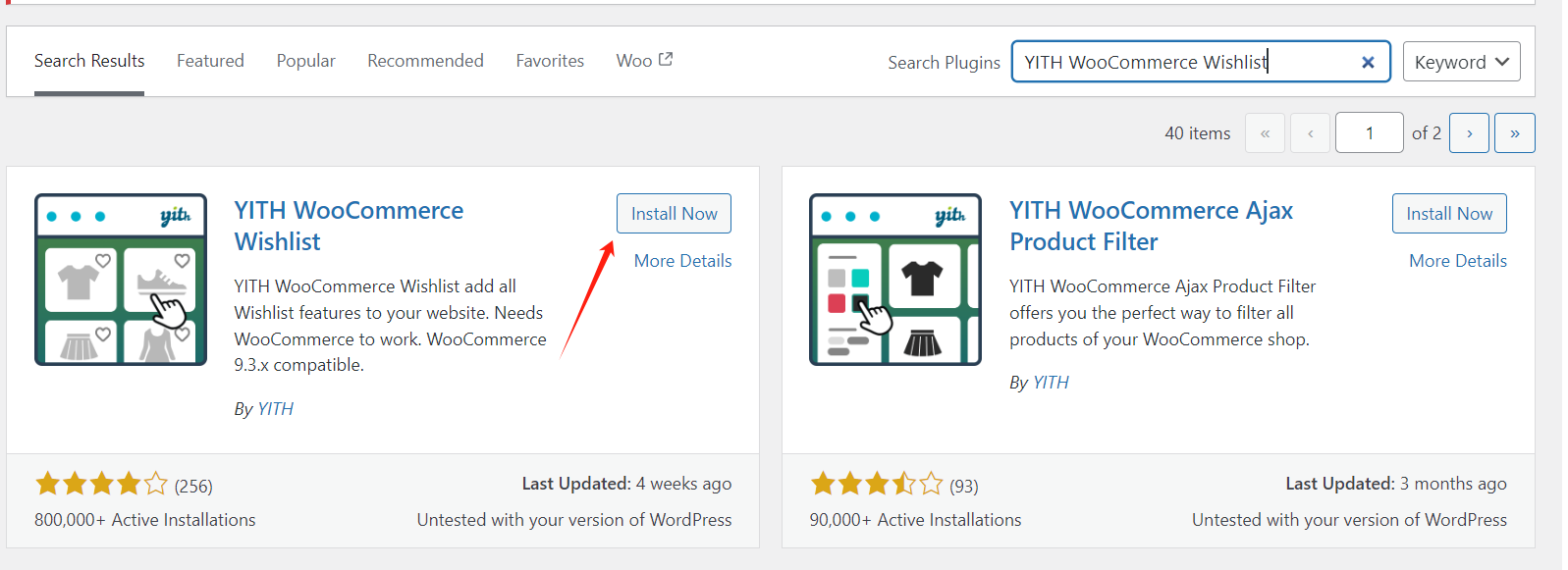Viewport: 1568px width, 570px height.
Task: Install the YITH WooCommerce Ajax Product Filter plugin
Action: 1449,213
